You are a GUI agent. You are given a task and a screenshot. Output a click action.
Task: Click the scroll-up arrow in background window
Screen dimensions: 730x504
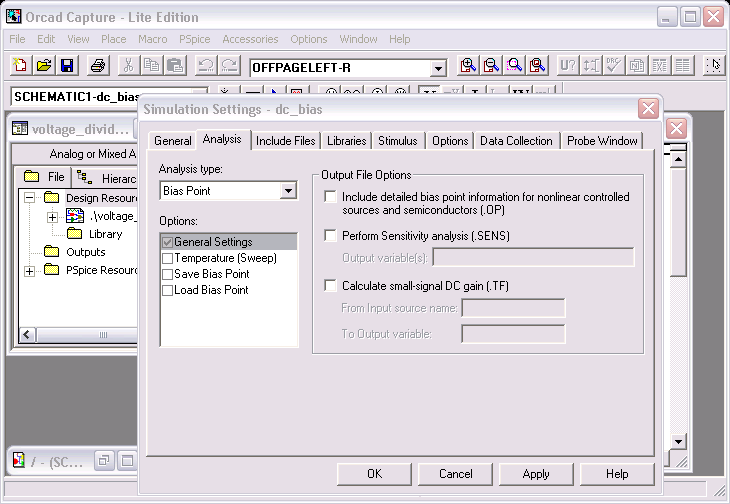[x=678, y=160]
